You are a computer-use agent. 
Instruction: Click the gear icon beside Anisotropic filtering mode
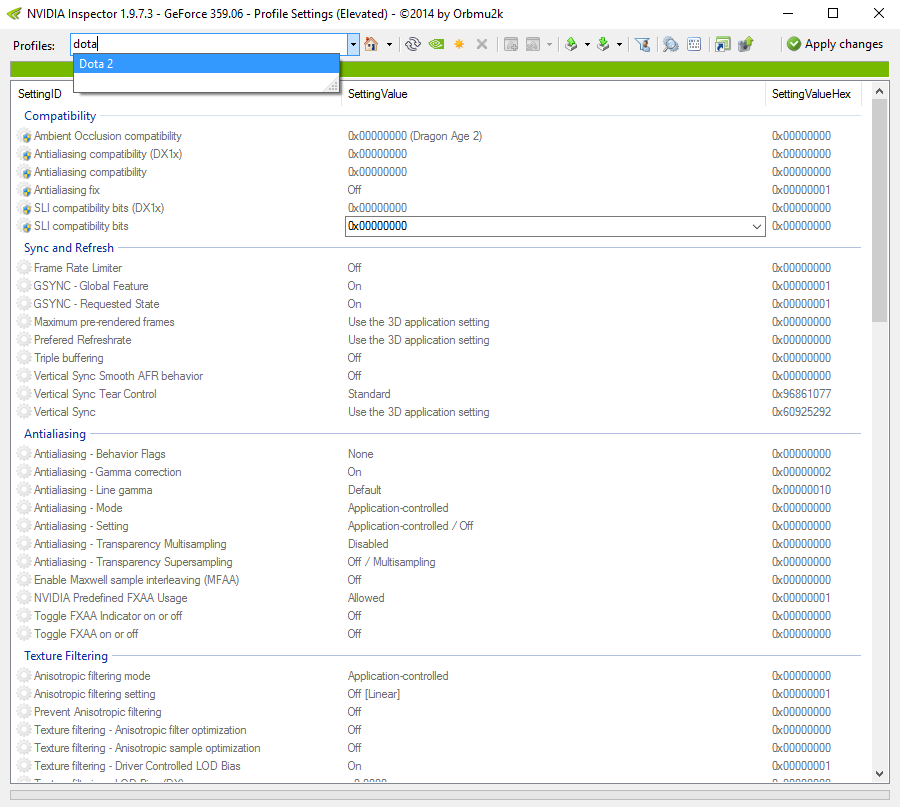[24, 676]
